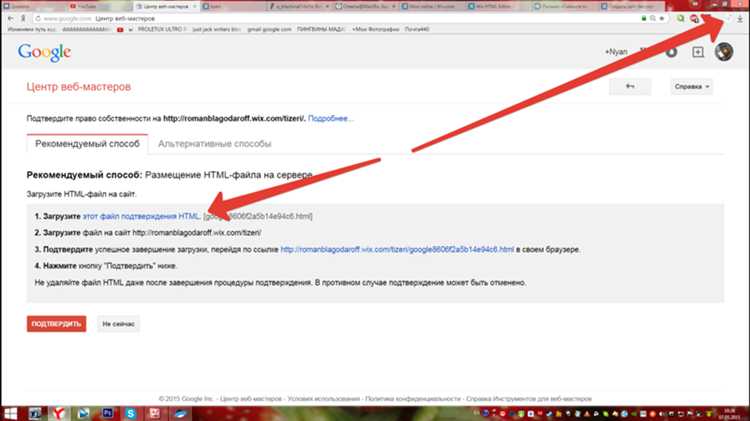Image resolution: width=750 pixels, height=421 pixels.
Task: Open the Google account avatar
Action: click(724, 52)
